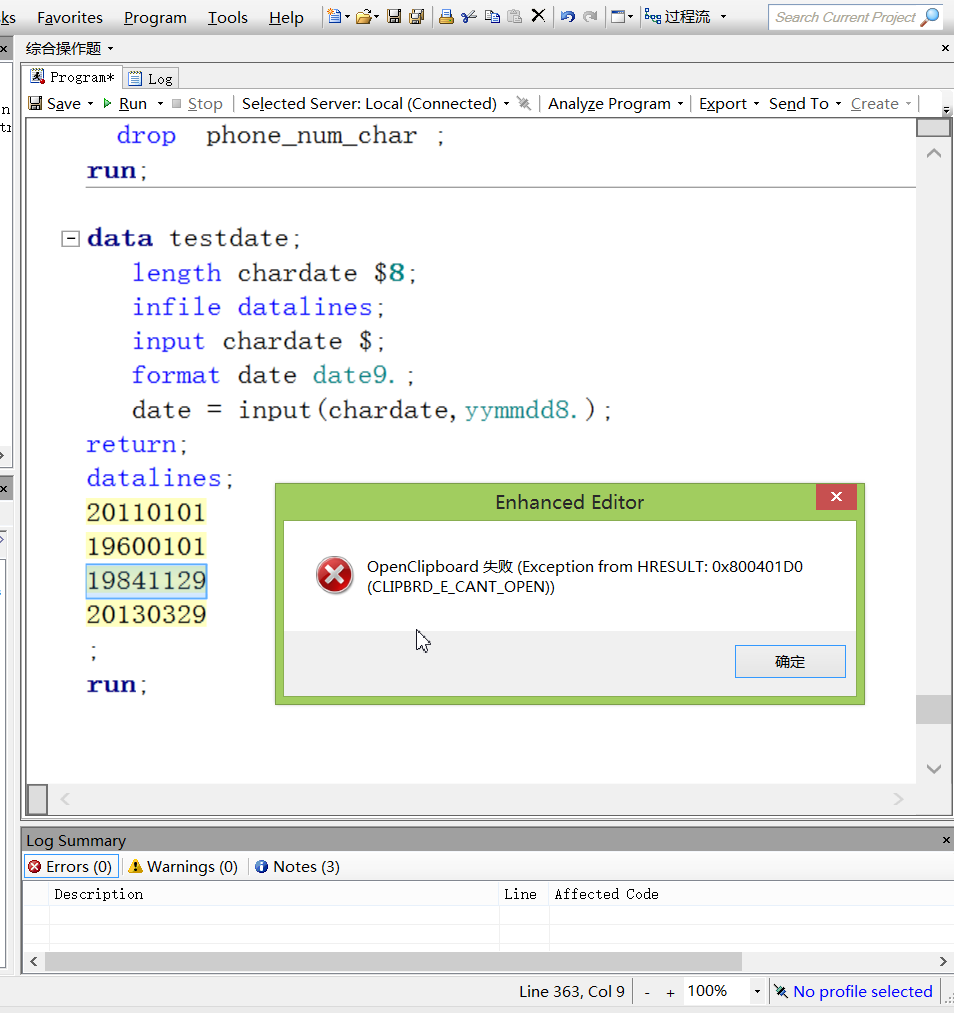Click the Copy icon in the toolbar
The image size is (954, 1013).
pos(492,16)
